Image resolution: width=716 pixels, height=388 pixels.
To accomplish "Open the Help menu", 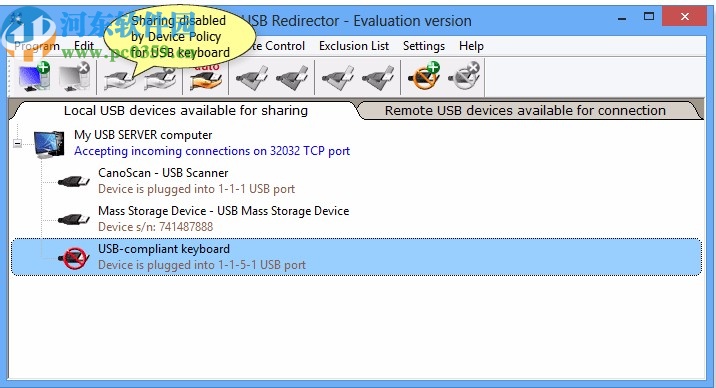I will 471,46.
